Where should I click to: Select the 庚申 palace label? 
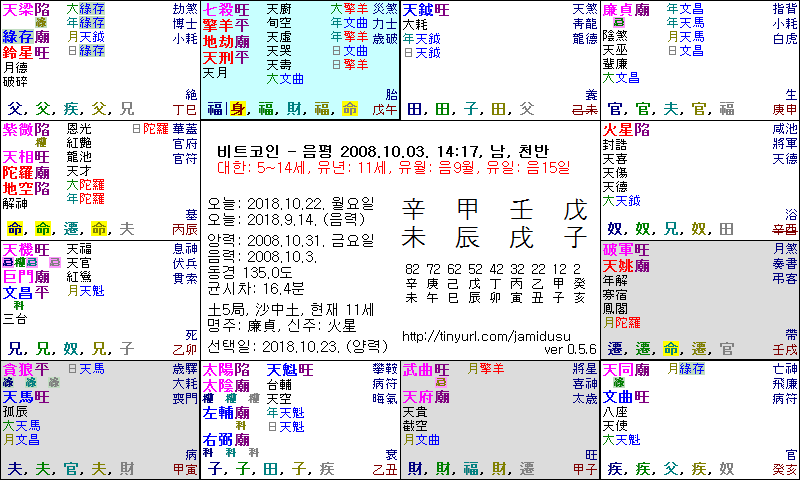tap(785, 109)
